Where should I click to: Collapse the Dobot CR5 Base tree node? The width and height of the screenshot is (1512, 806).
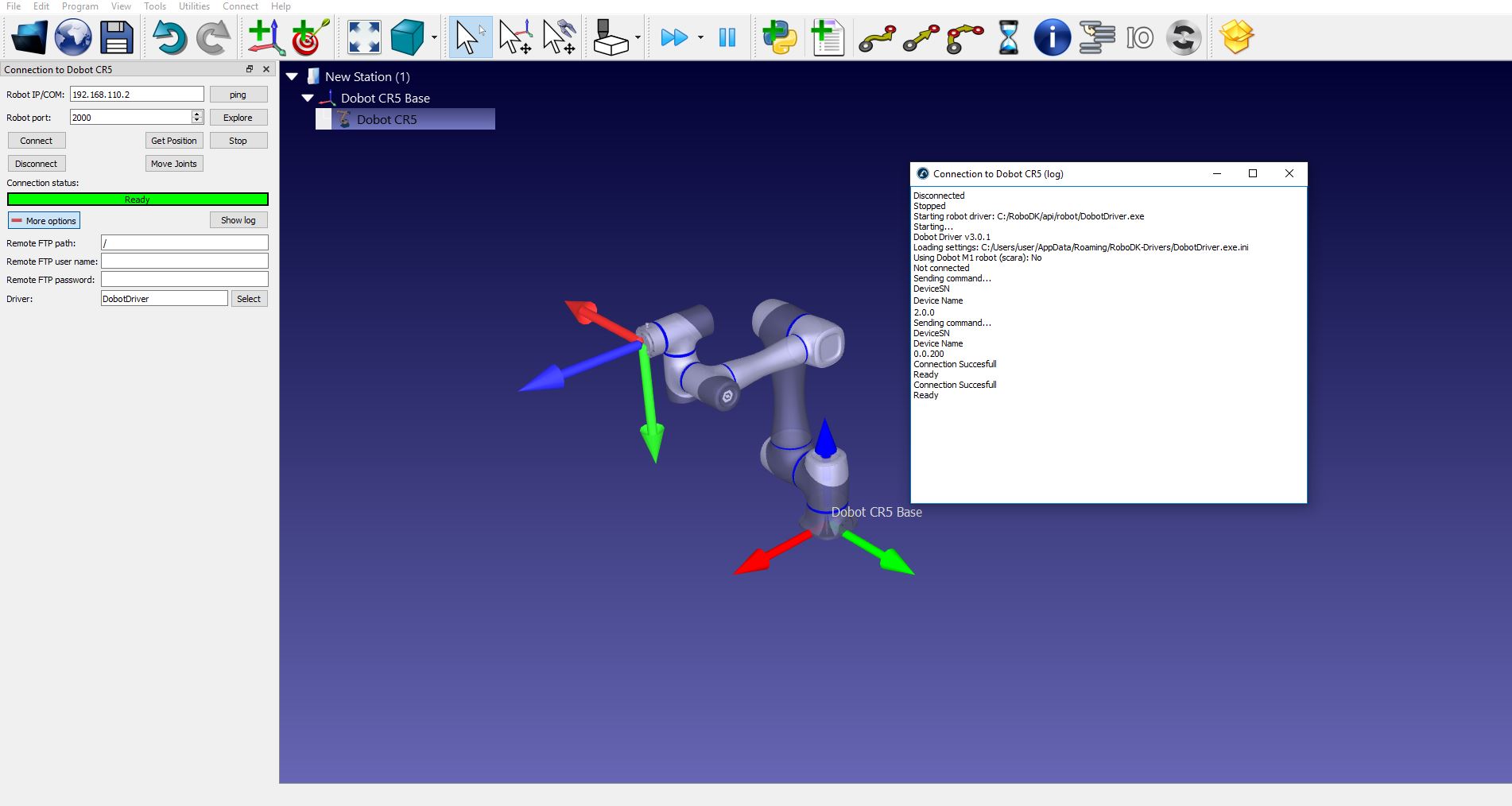(x=308, y=99)
